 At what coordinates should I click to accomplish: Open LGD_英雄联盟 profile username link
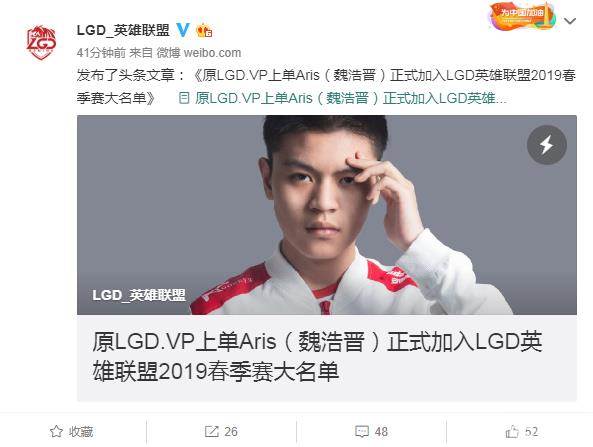123,30
